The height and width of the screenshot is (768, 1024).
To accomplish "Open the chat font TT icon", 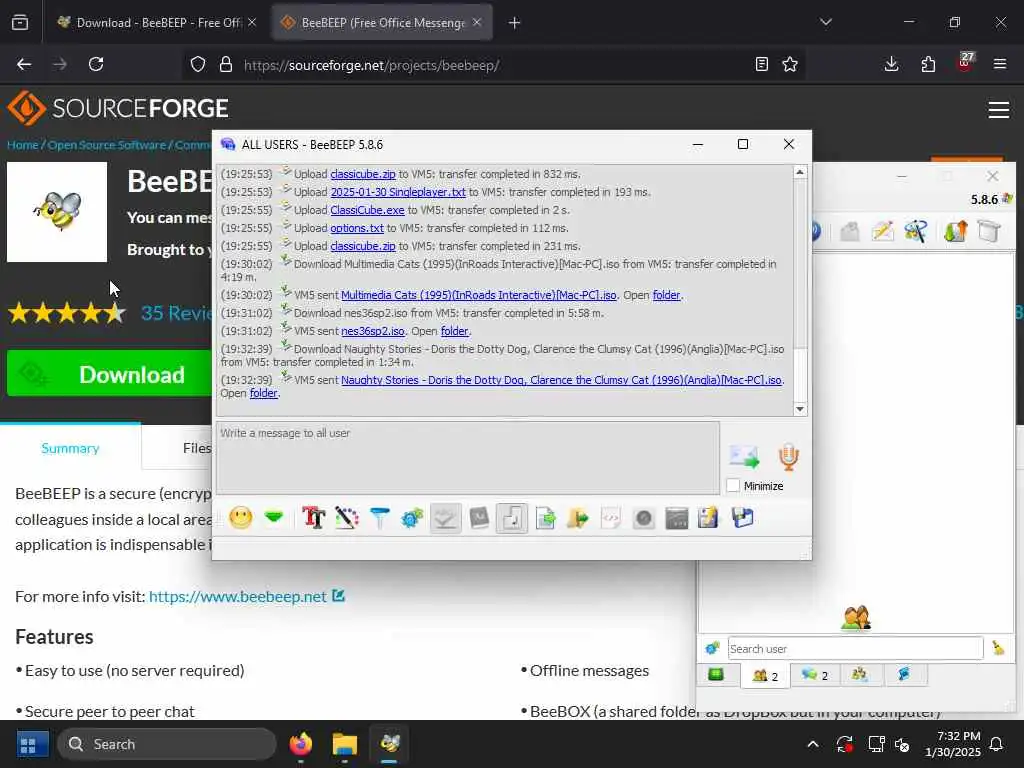I will tap(313, 519).
